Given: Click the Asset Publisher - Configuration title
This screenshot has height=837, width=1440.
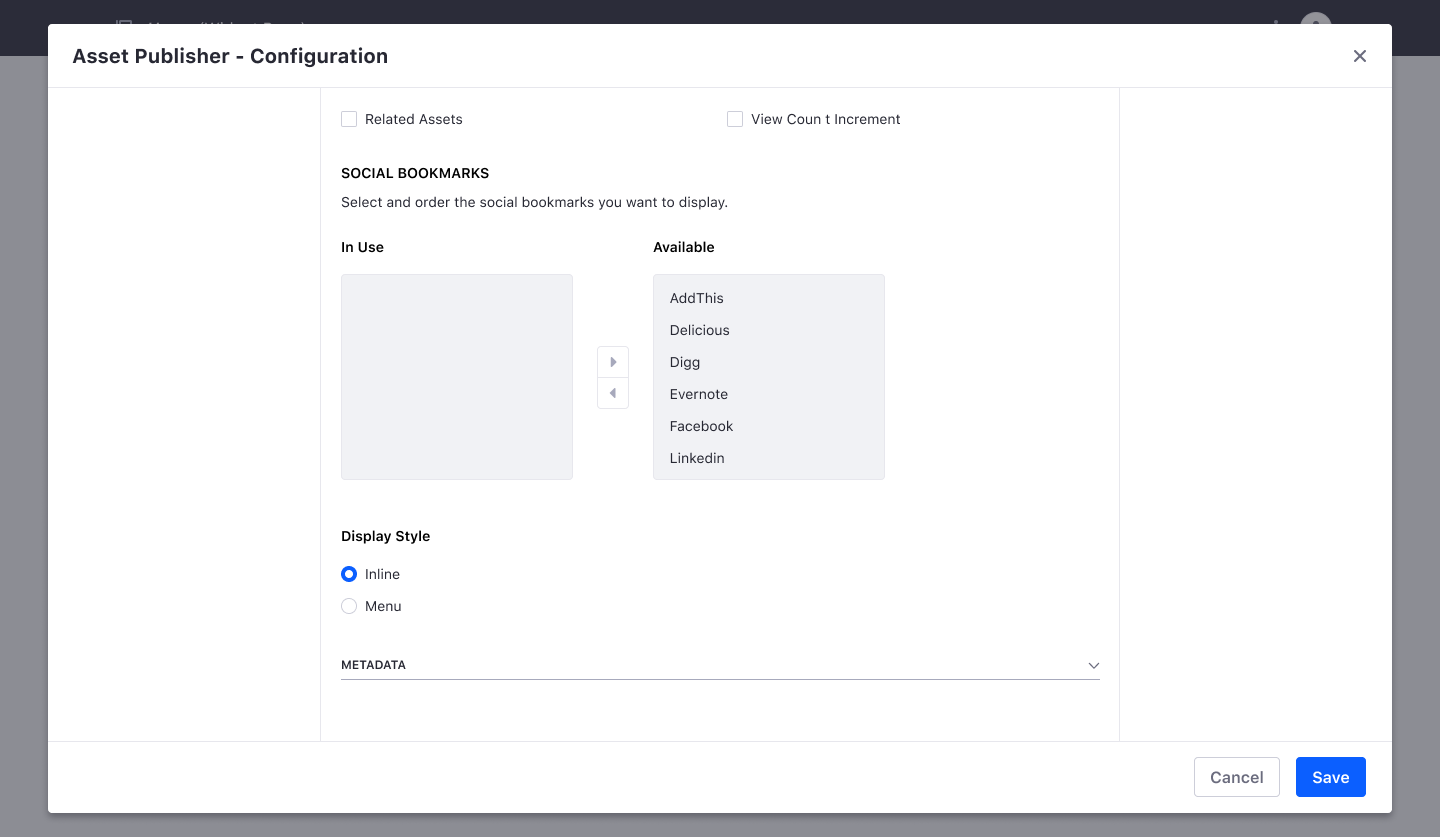Looking at the screenshot, I should click(230, 56).
